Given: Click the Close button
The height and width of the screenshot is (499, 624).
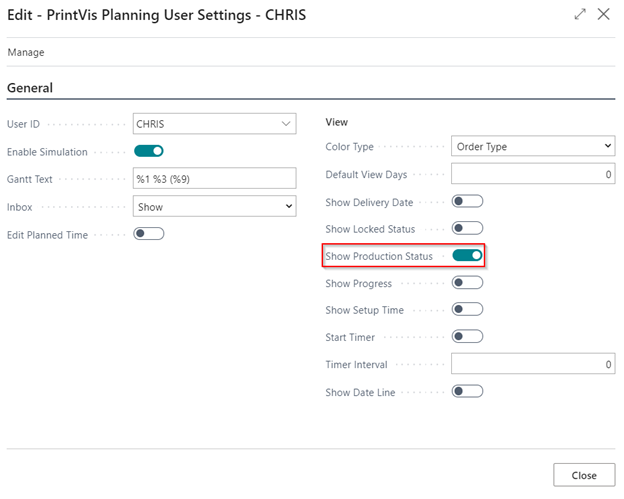Looking at the screenshot, I should click(x=584, y=475).
